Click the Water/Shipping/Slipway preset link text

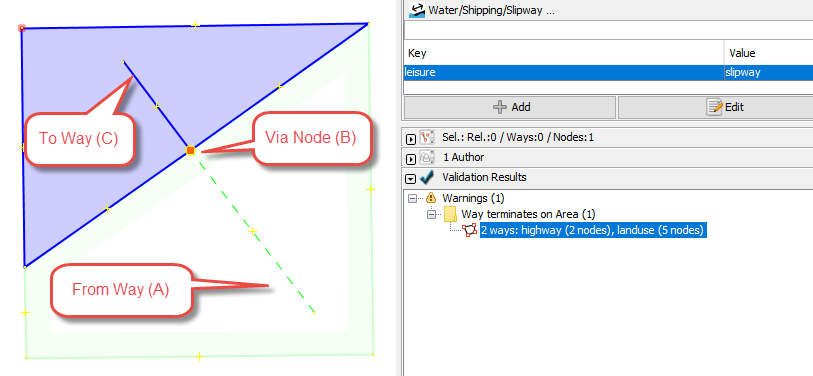(491, 10)
